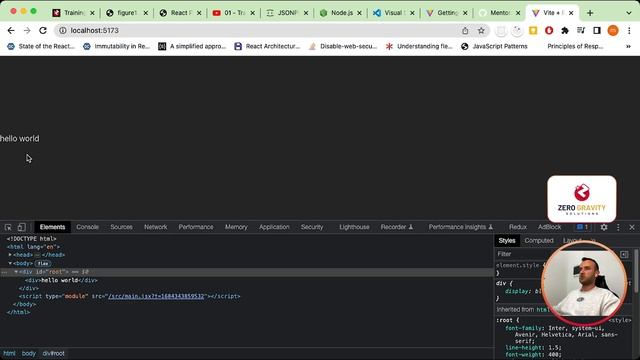Go forward in browser history
Image resolution: width=640 pixels, height=360 pixels.
tap(27, 31)
